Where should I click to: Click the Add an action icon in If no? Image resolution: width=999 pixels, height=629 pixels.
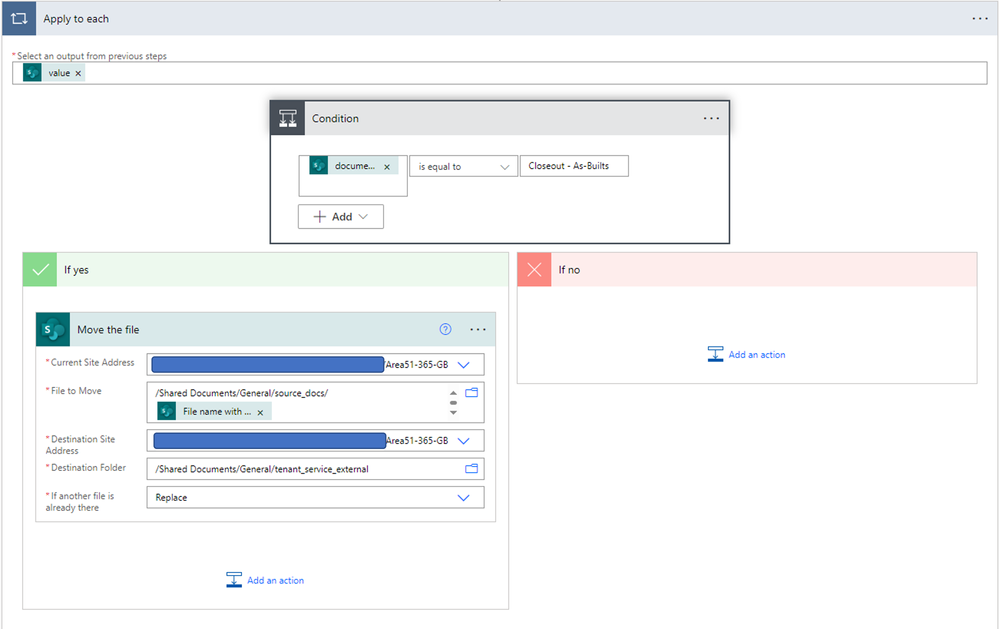coord(715,354)
